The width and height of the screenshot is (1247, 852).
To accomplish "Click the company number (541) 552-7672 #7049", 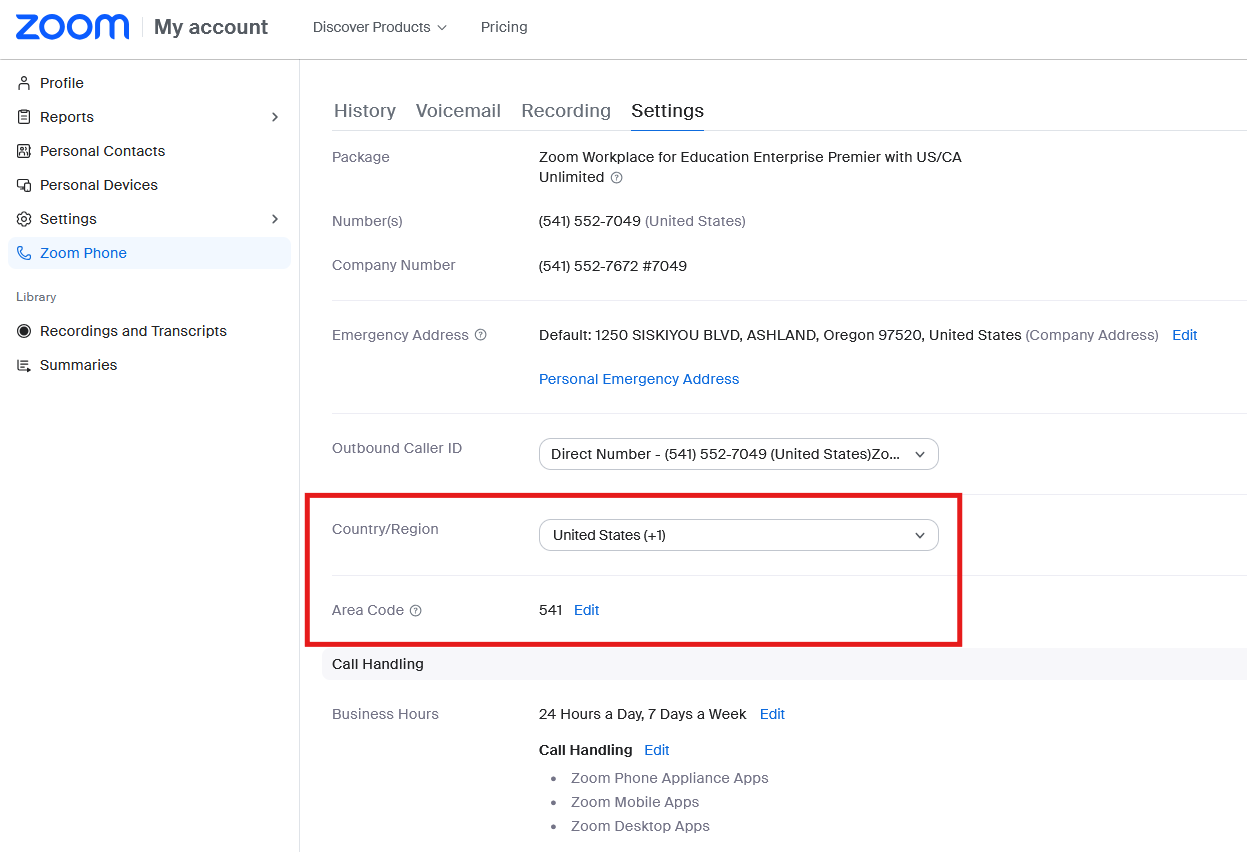I will pos(613,266).
